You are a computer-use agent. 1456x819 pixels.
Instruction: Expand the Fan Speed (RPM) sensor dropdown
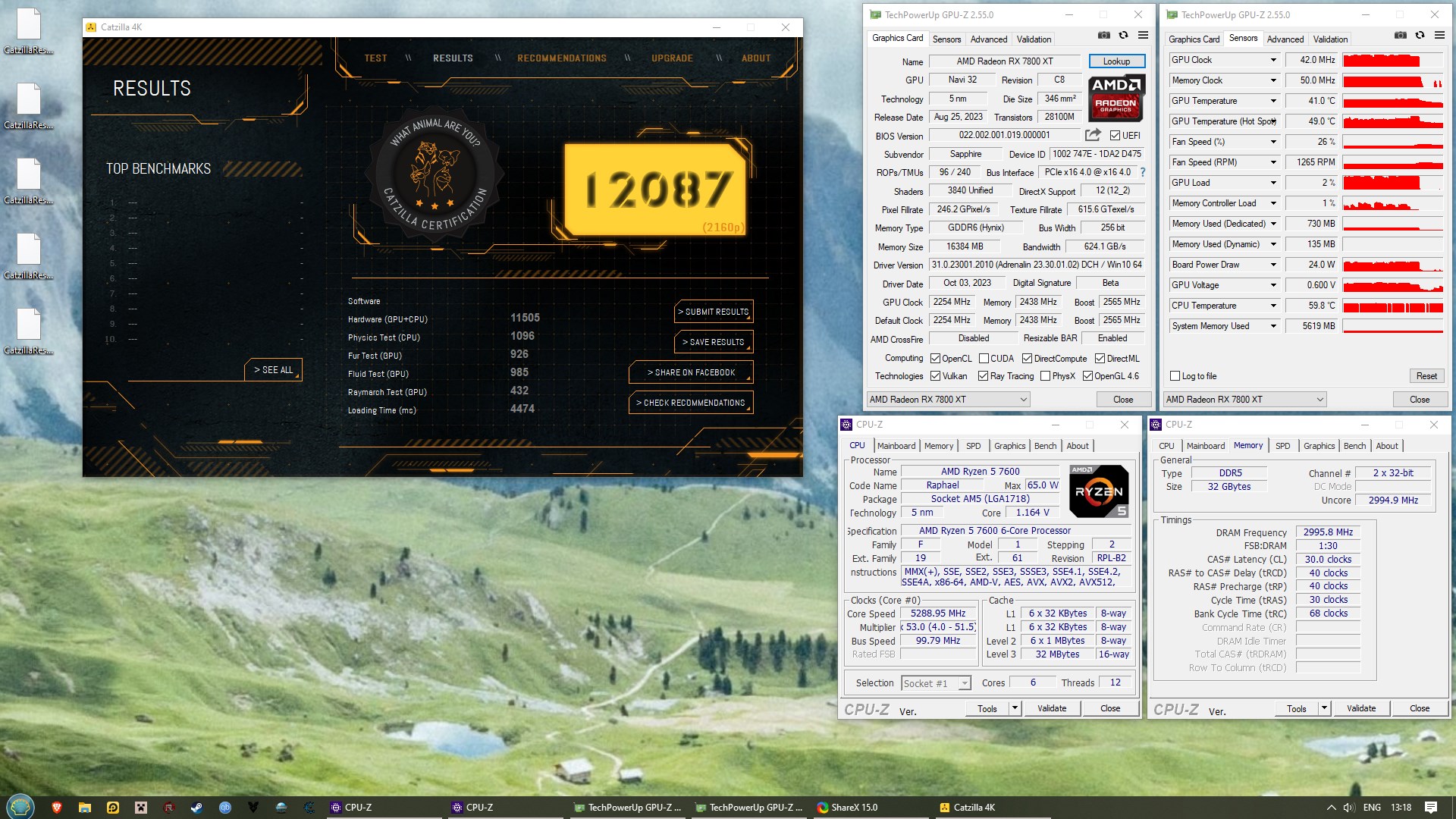pyautogui.click(x=1273, y=162)
